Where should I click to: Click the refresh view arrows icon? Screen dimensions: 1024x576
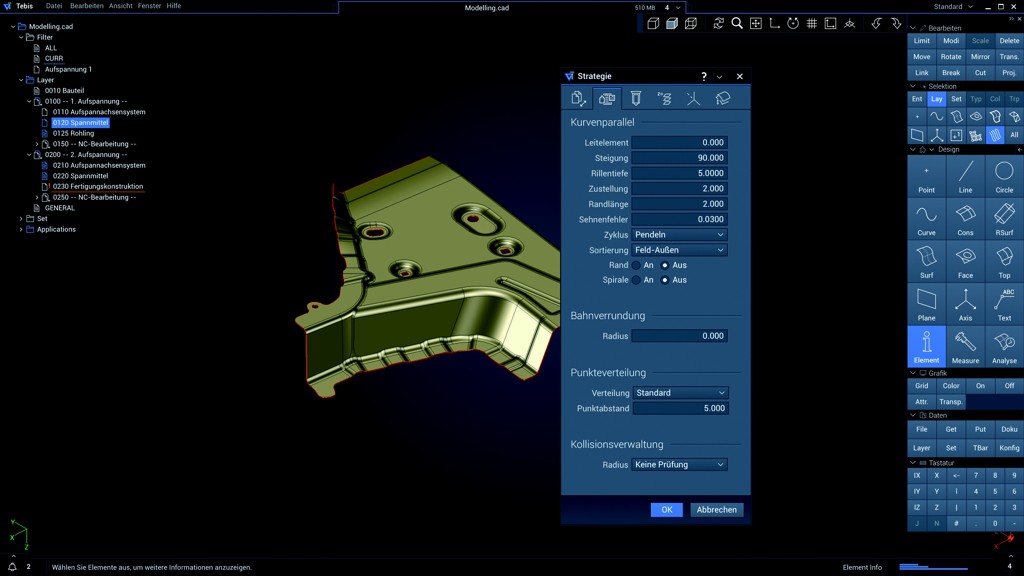[x=718, y=24]
